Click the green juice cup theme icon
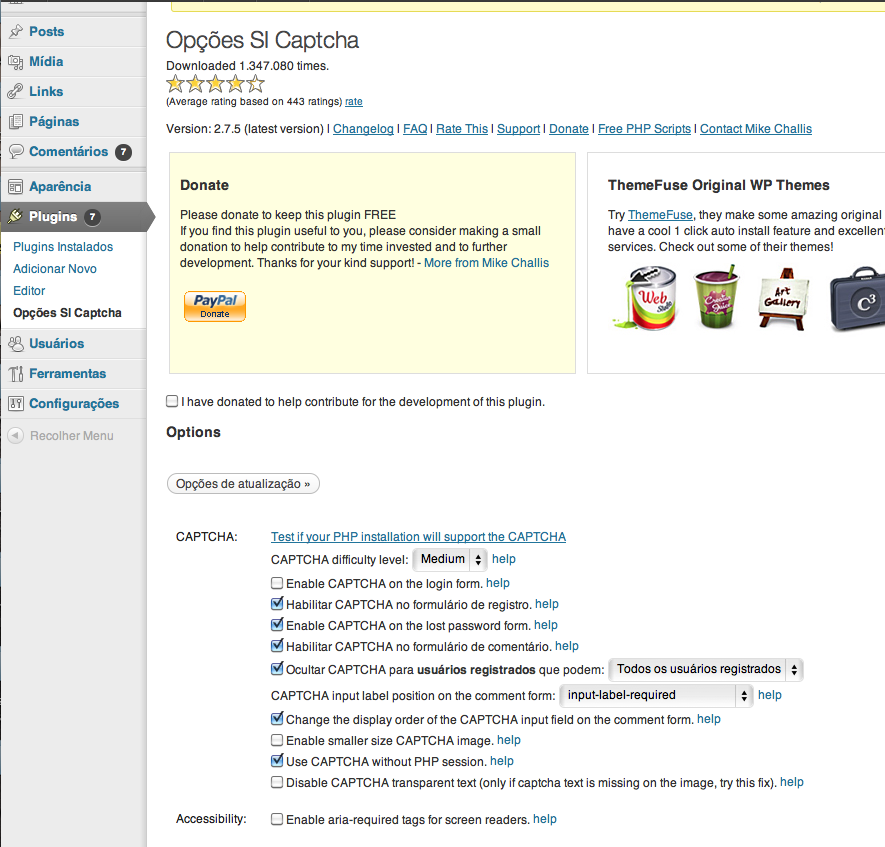 pyautogui.click(x=716, y=297)
